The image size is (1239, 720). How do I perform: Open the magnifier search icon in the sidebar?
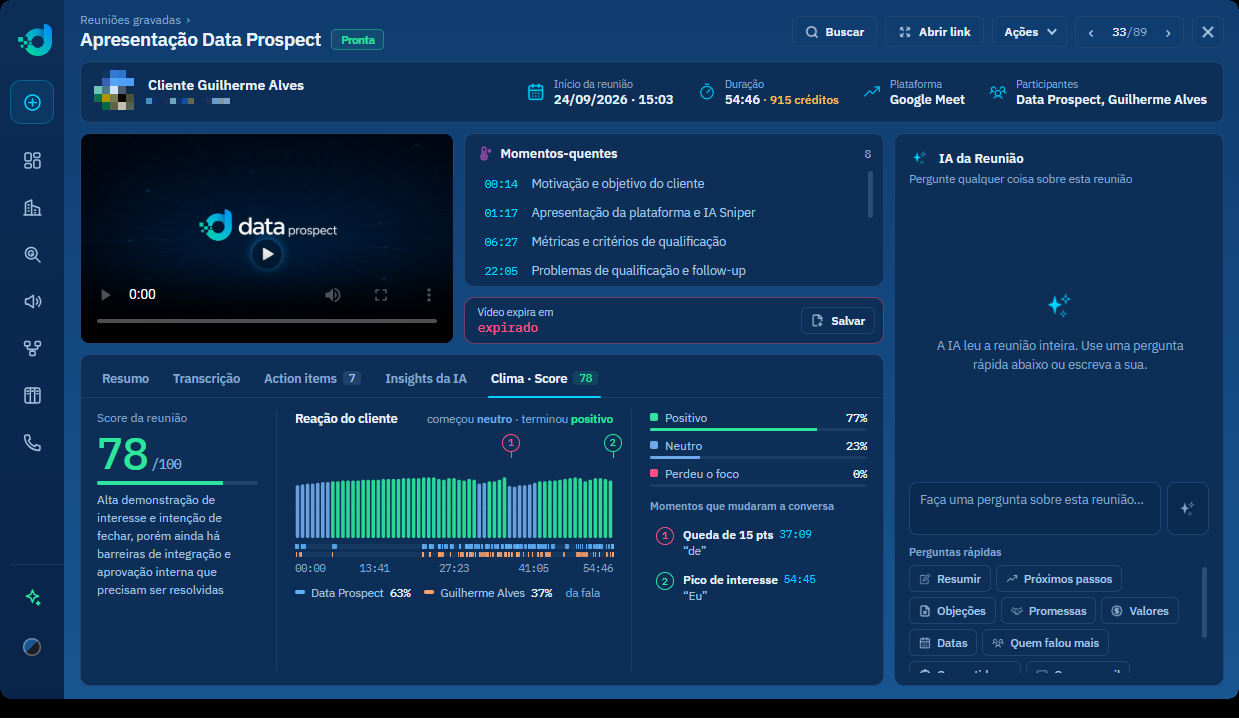32,254
